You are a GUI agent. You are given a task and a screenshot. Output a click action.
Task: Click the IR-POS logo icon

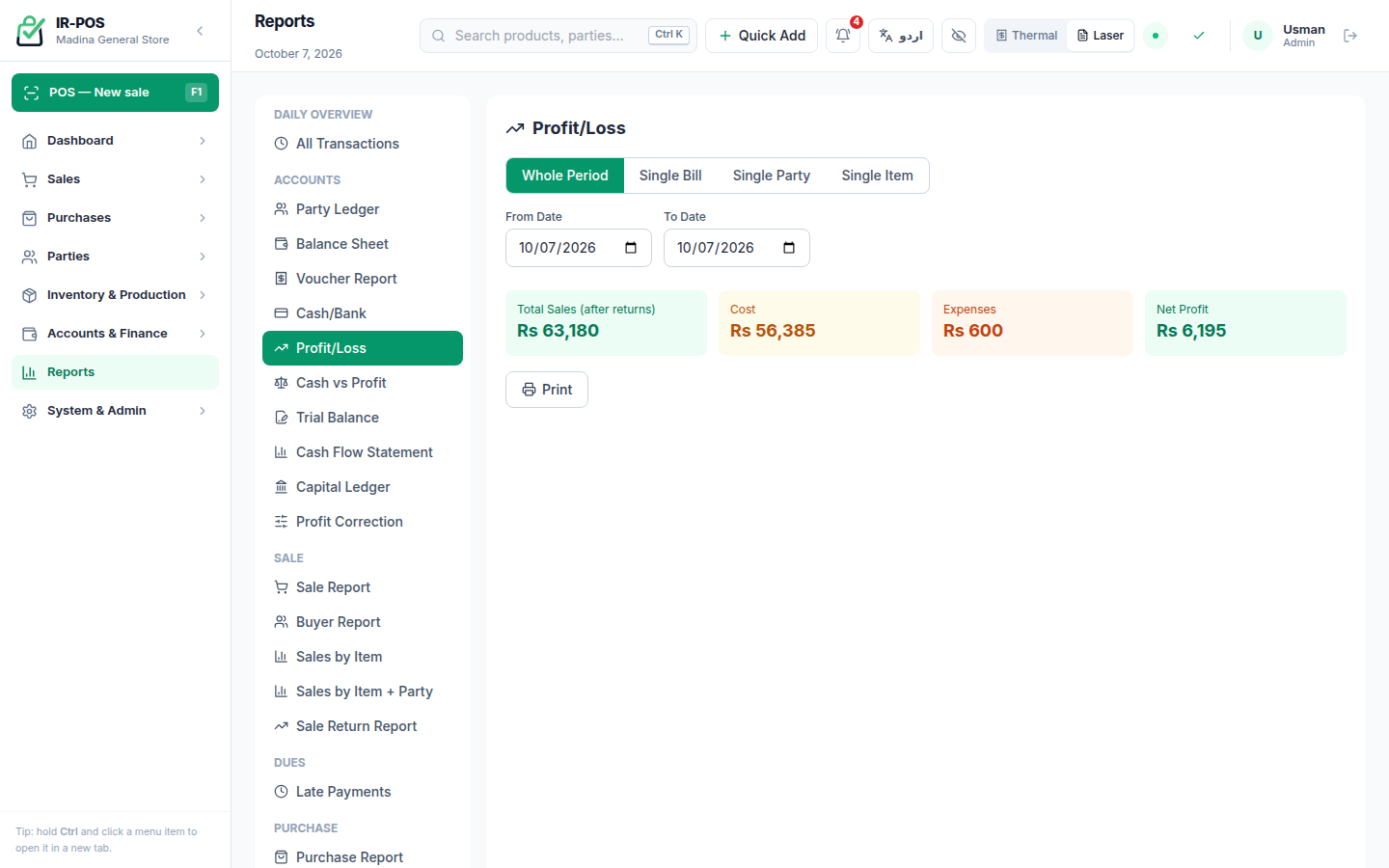[x=30, y=31]
